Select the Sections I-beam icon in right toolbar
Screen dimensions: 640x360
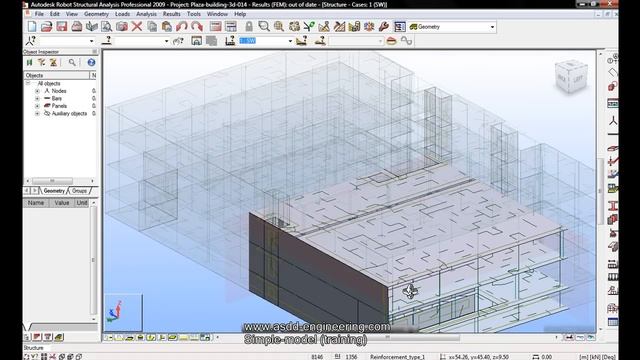(612, 206)
